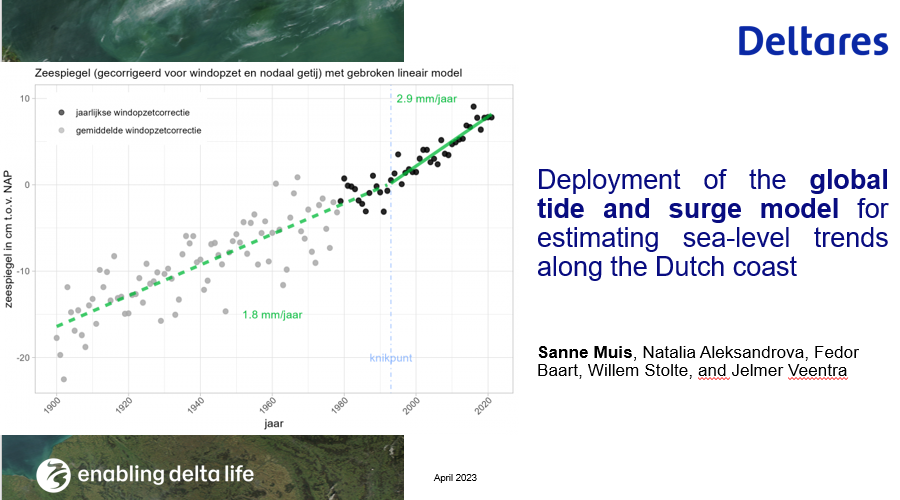Click the x-axis tick 2000

point(412,405)
